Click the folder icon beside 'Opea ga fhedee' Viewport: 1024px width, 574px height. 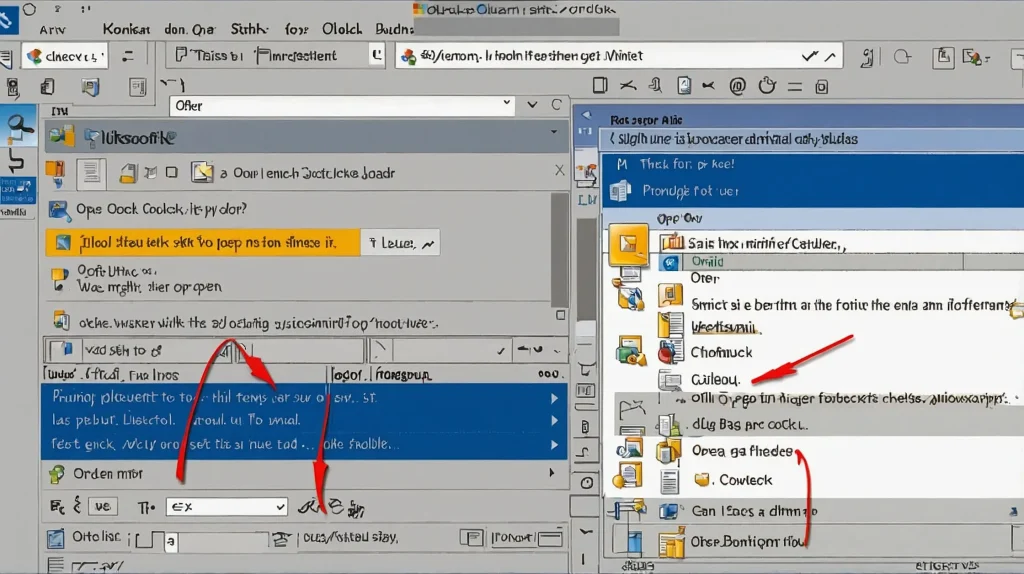669,451
